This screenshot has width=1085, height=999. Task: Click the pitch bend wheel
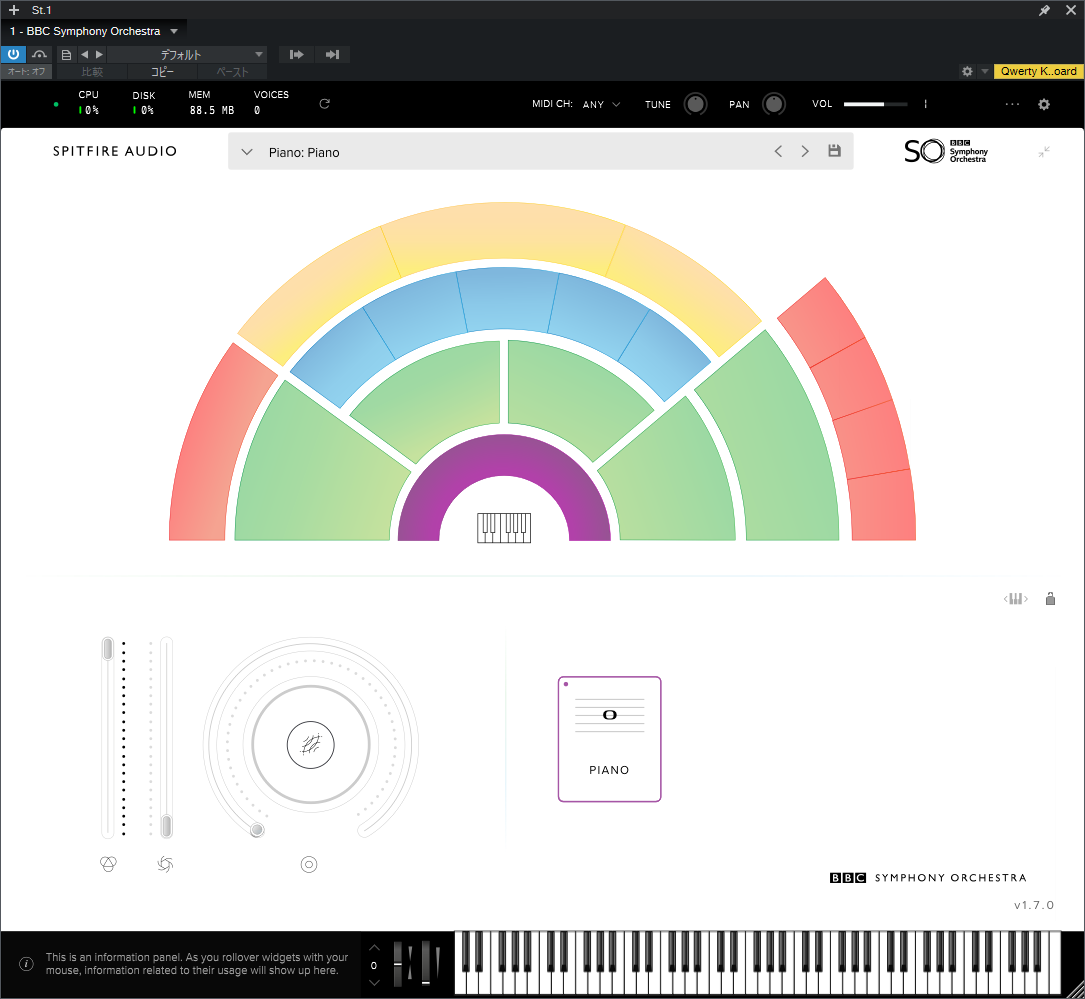tap(398, 964)
